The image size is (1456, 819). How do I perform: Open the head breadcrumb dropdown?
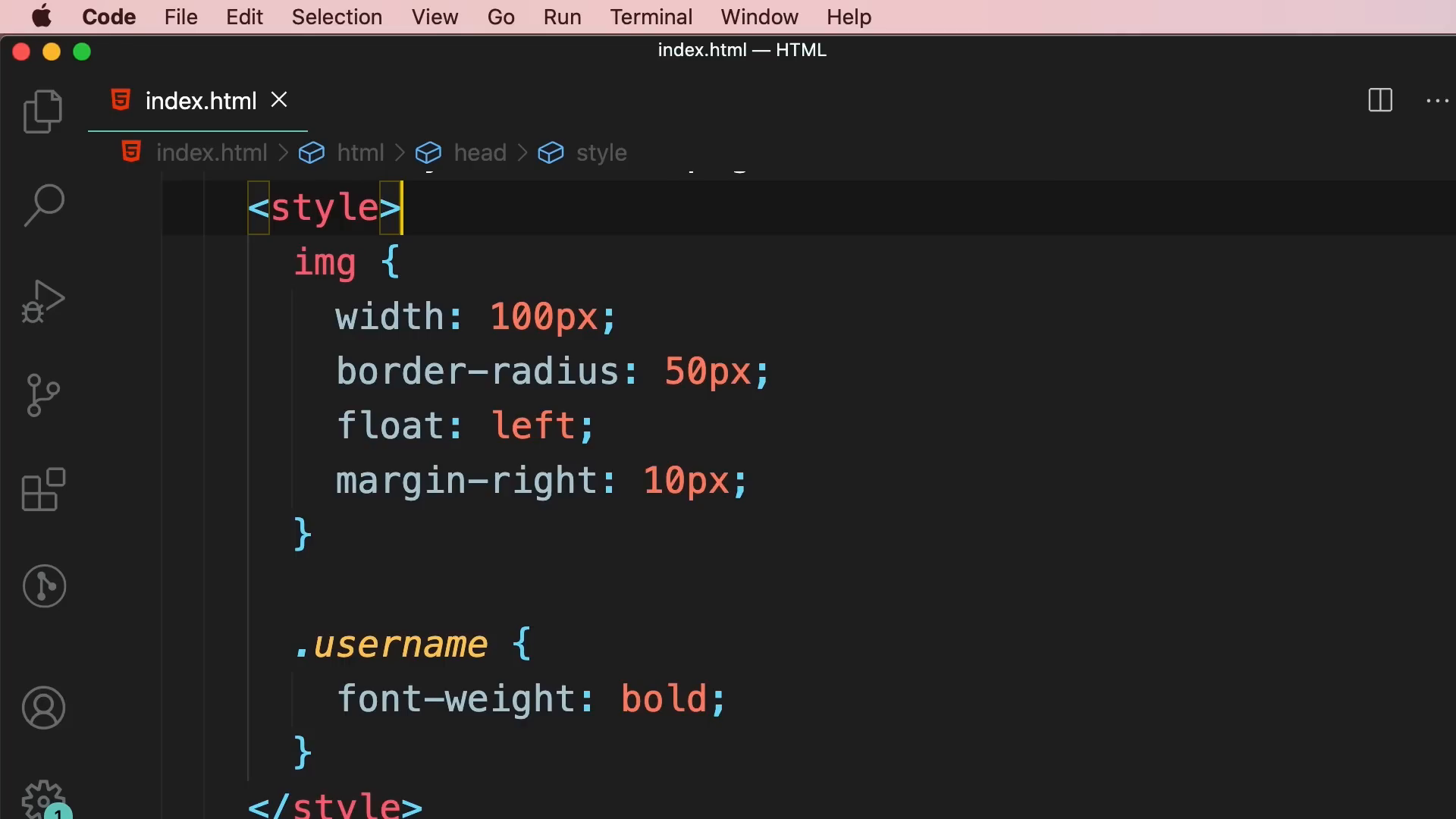[480, 152]
